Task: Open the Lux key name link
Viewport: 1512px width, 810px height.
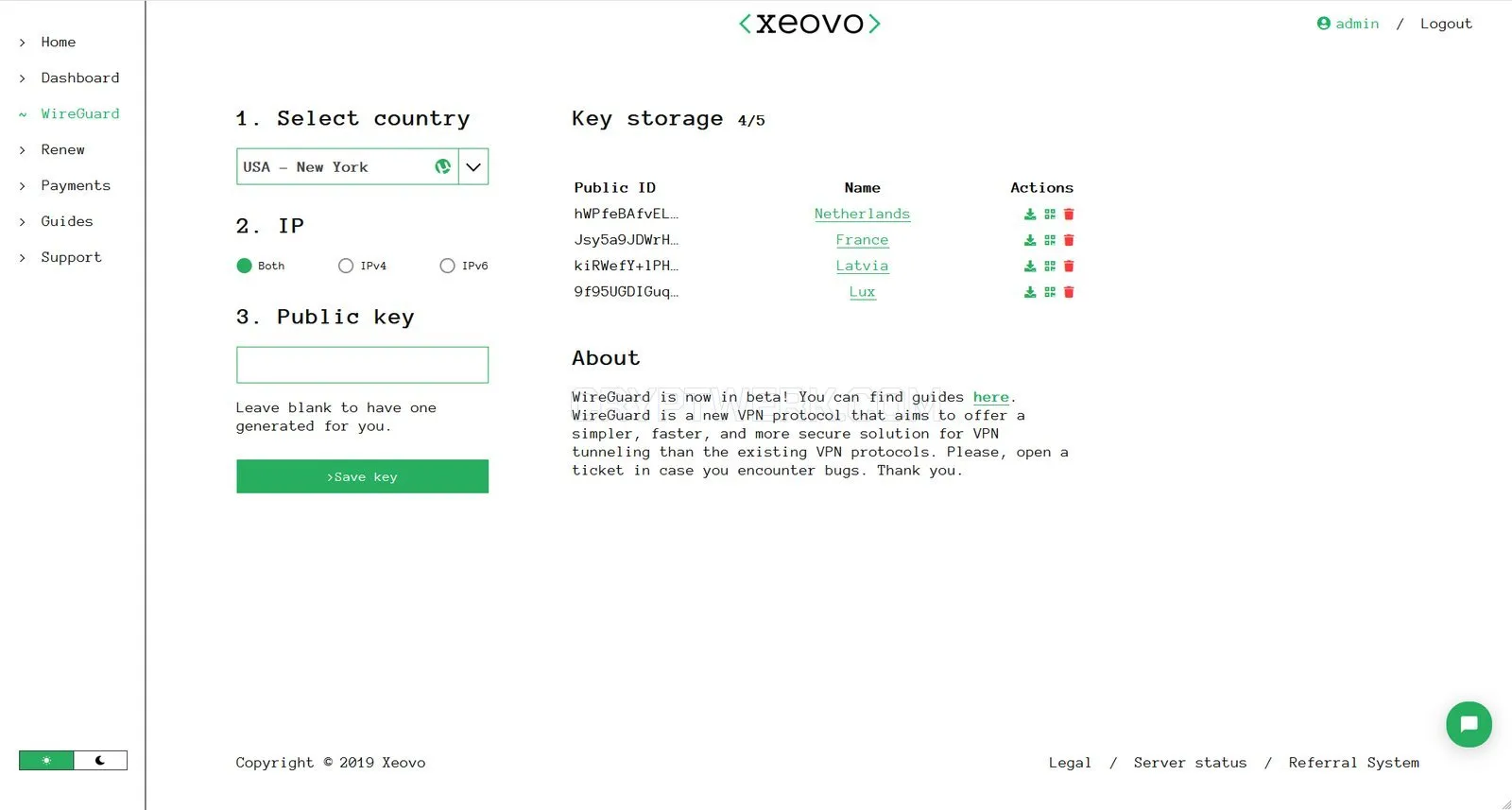Action: point(862,292)
